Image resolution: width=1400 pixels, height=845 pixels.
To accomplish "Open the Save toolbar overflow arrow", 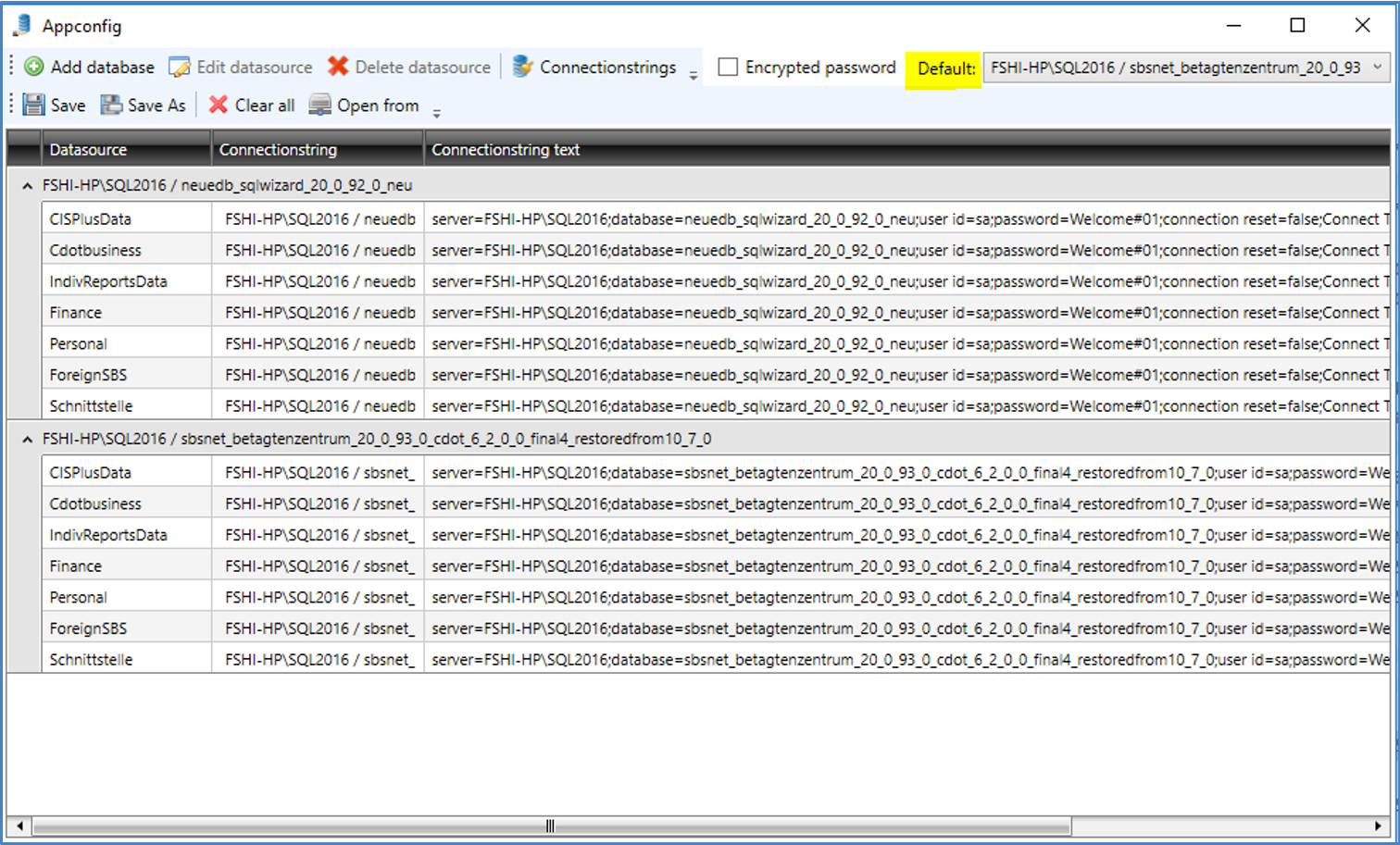I will 437,114.
